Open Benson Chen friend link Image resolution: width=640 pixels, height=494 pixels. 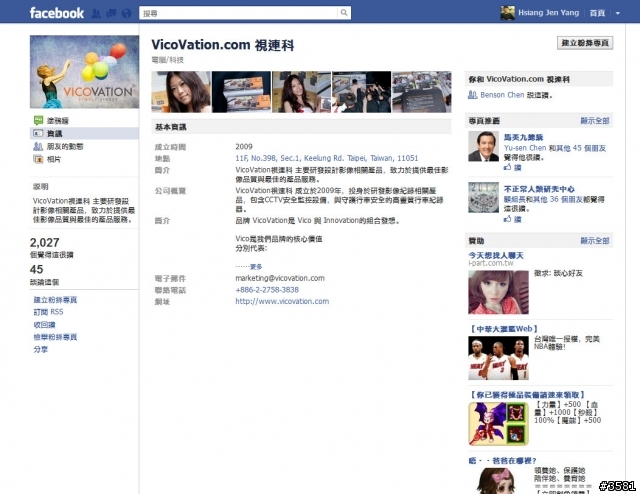click(x=502, y=95)
